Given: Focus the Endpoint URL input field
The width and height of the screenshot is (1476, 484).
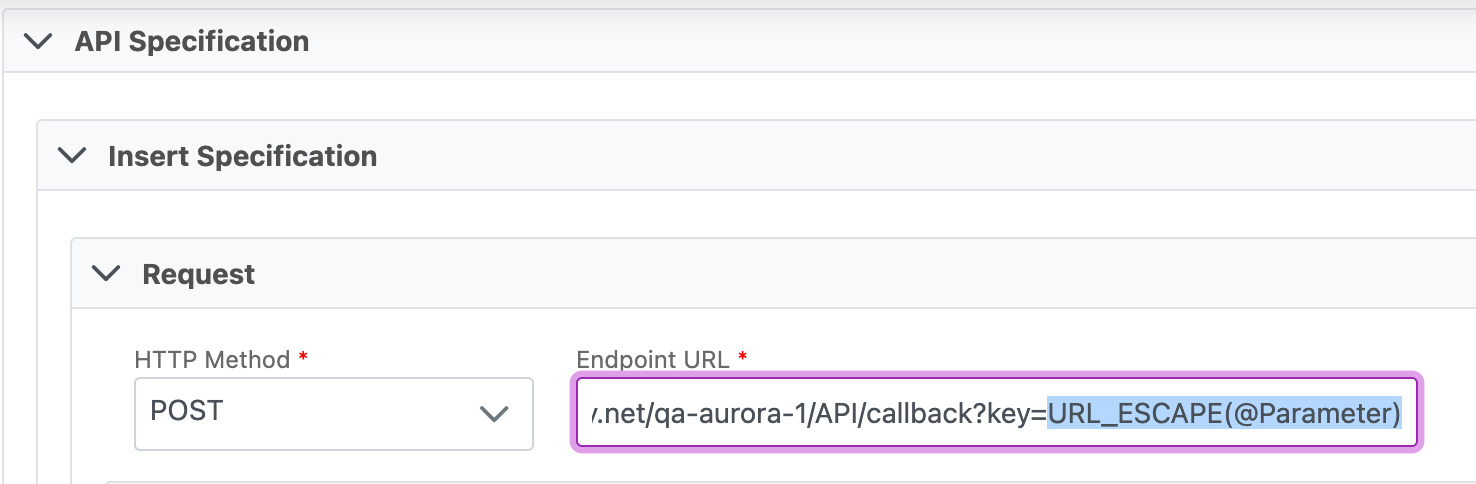Looking at the screenshot, I should point(996,413).
